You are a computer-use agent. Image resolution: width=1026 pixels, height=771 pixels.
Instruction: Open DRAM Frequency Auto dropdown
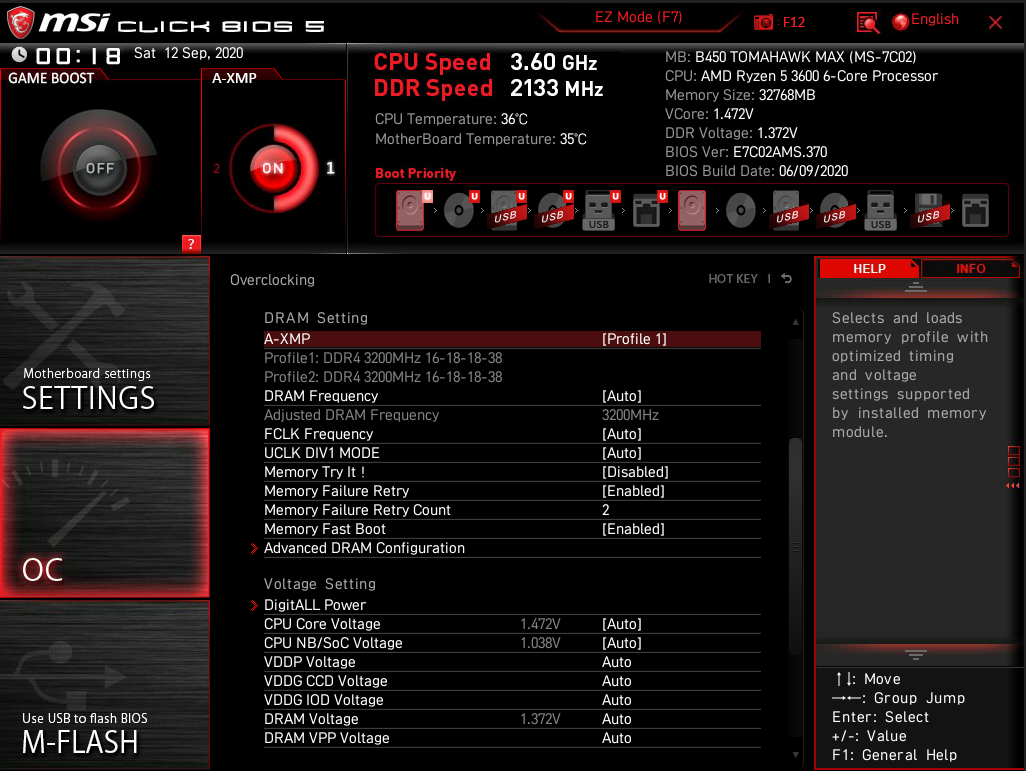click(622, 396)
